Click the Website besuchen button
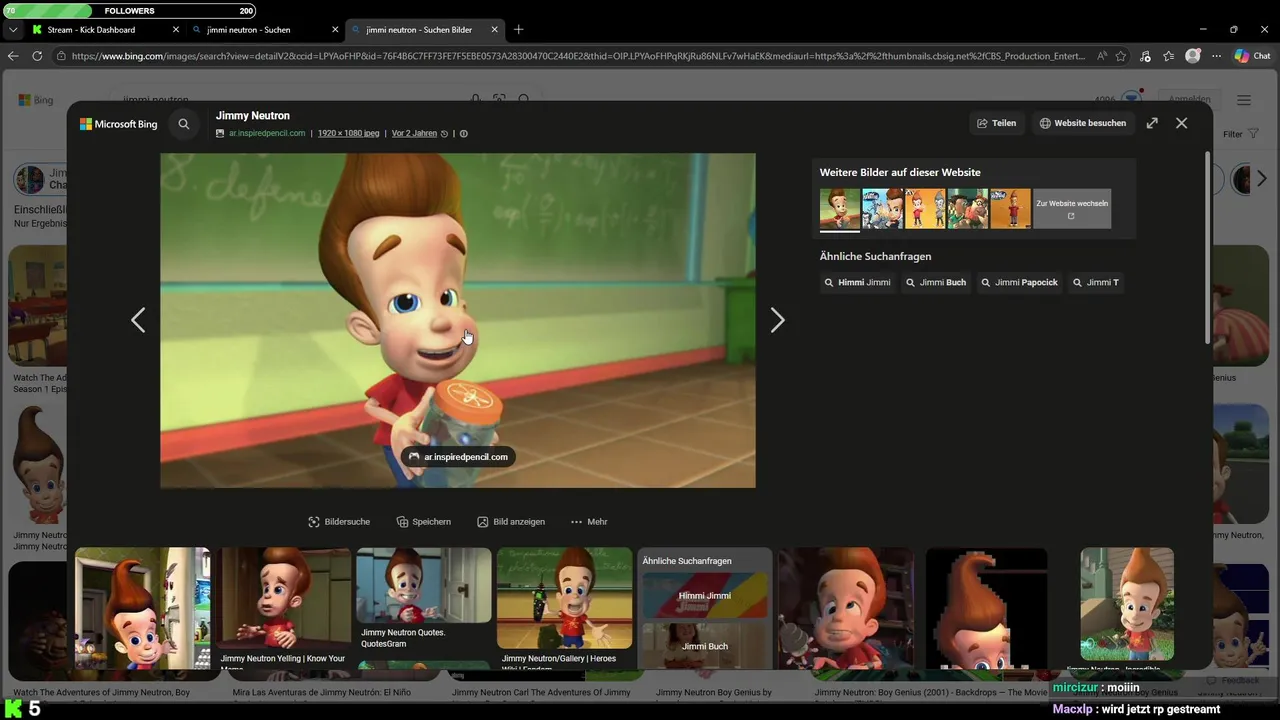Screen dimensions: 1280x720 click(x=1083, y=123)
